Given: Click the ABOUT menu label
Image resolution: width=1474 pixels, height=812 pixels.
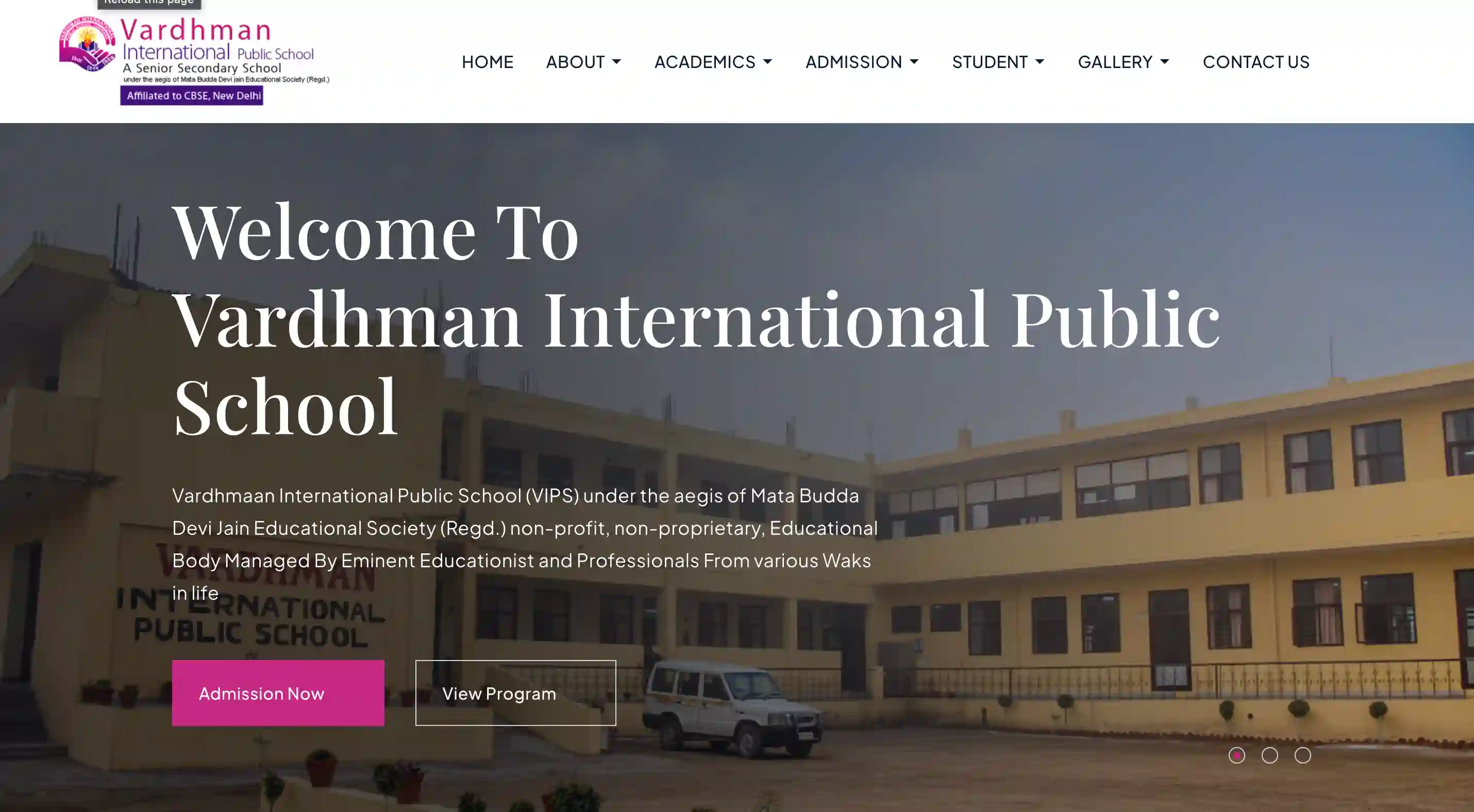Looking at the screenshot, I should [575, 61].
